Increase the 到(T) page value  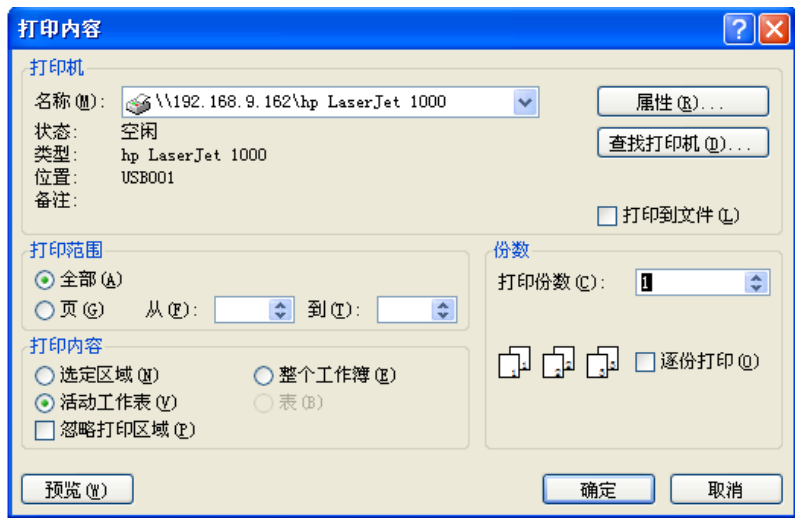[x=443, y=304]
